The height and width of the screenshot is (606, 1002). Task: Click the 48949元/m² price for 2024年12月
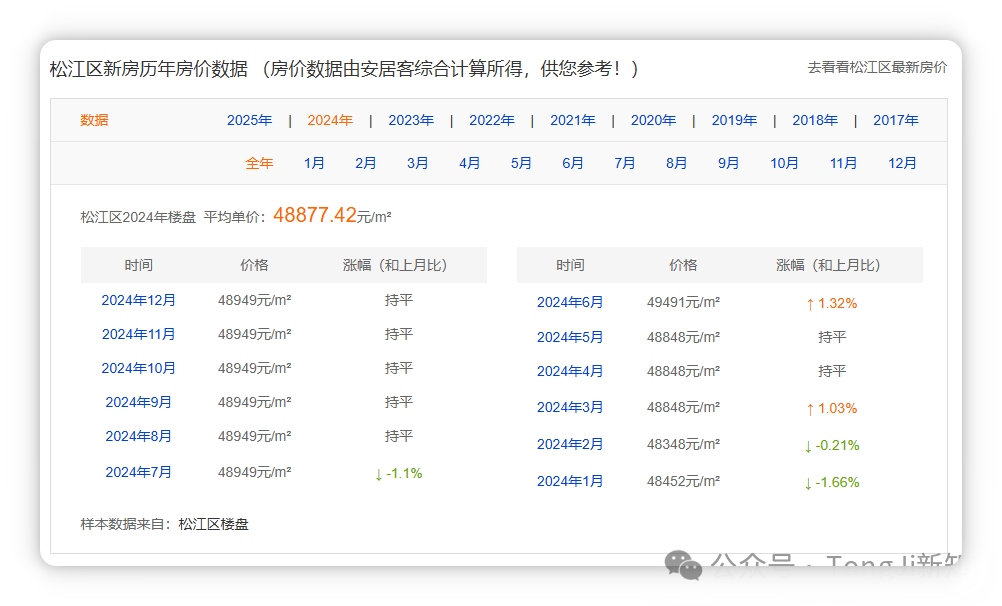[254, 300]
